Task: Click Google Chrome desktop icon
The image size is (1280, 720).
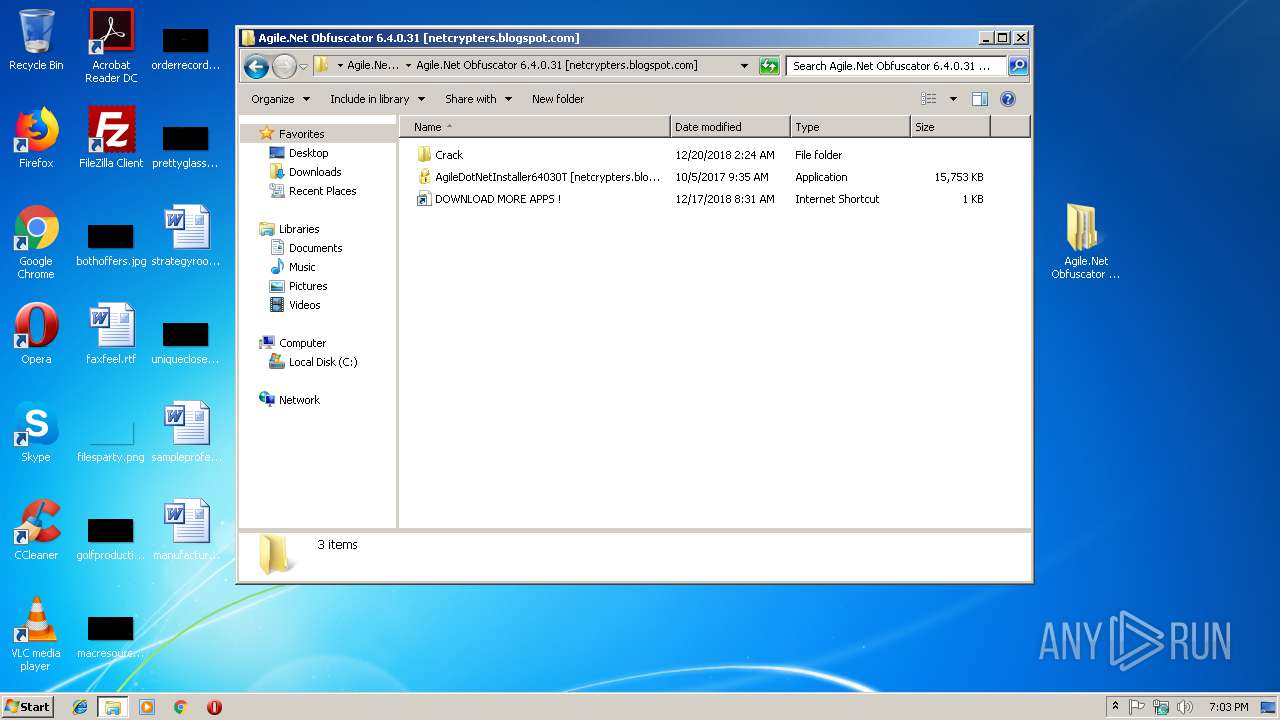Action: [36, 242]
